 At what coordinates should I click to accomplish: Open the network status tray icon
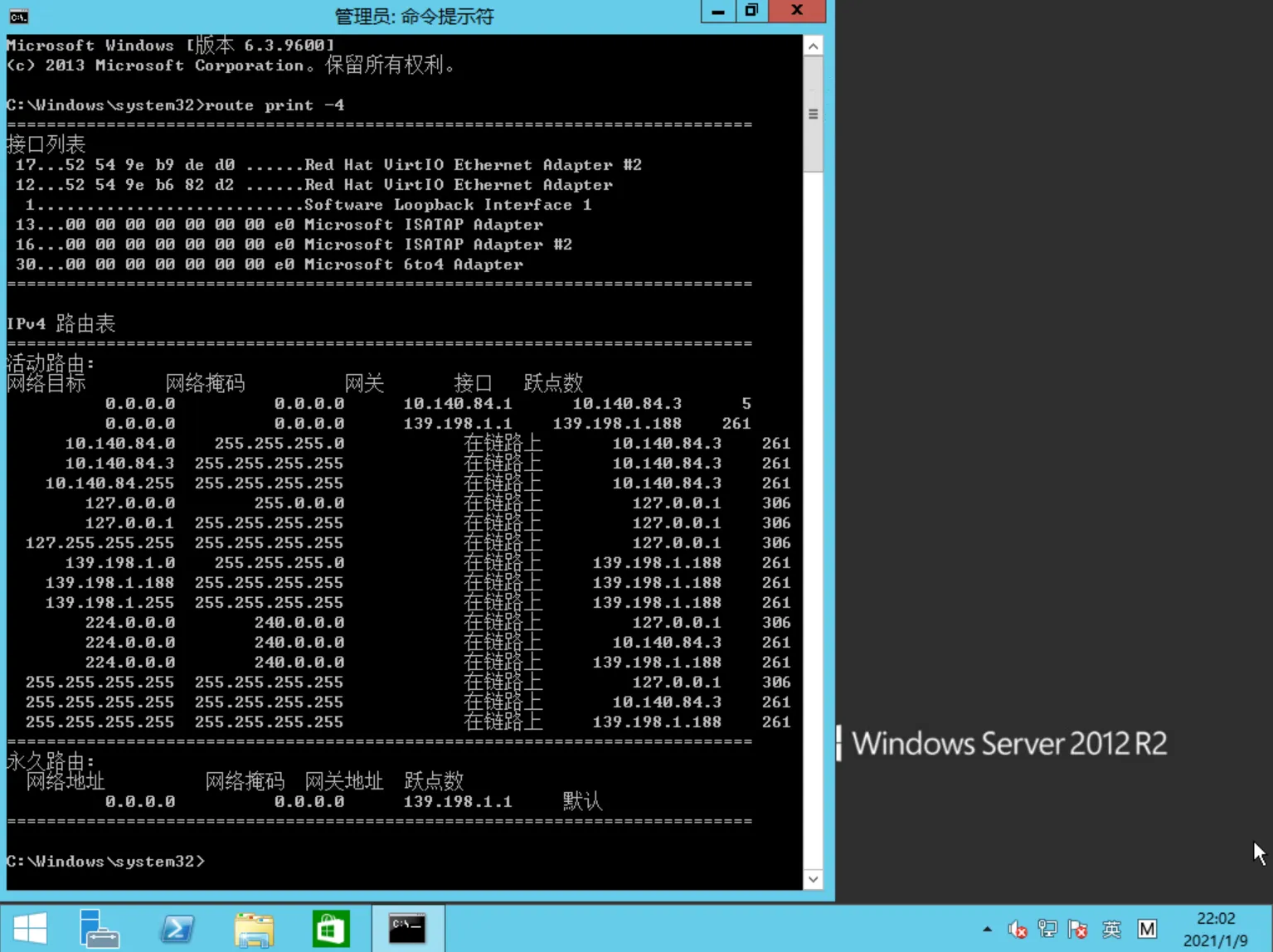(1047, 930)
